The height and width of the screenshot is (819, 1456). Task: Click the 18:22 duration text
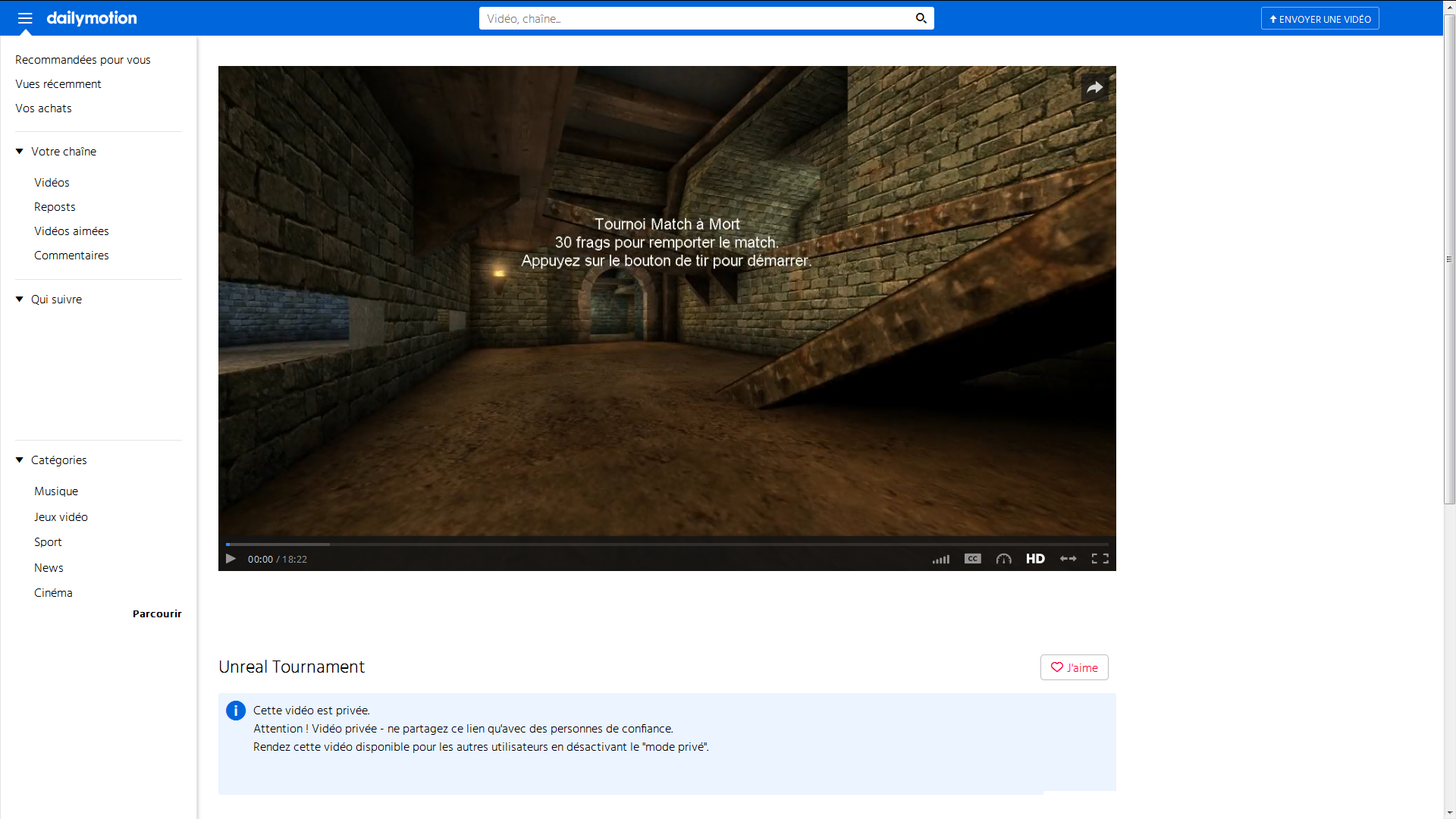tap(295, 560)
